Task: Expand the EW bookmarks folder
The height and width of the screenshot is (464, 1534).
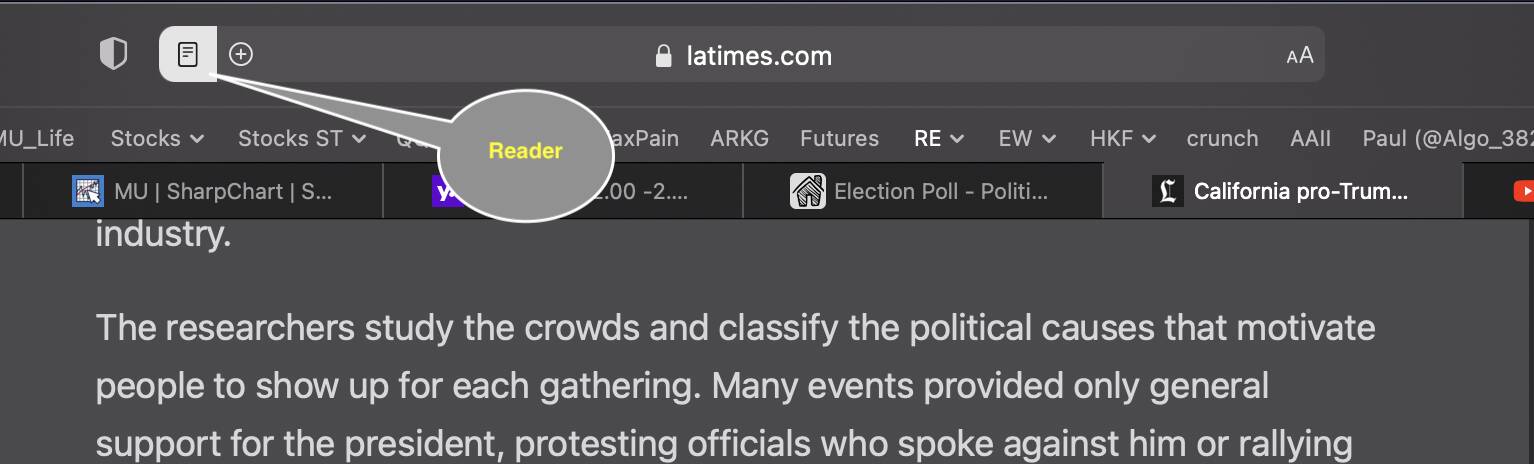Action: (1027, 138)
